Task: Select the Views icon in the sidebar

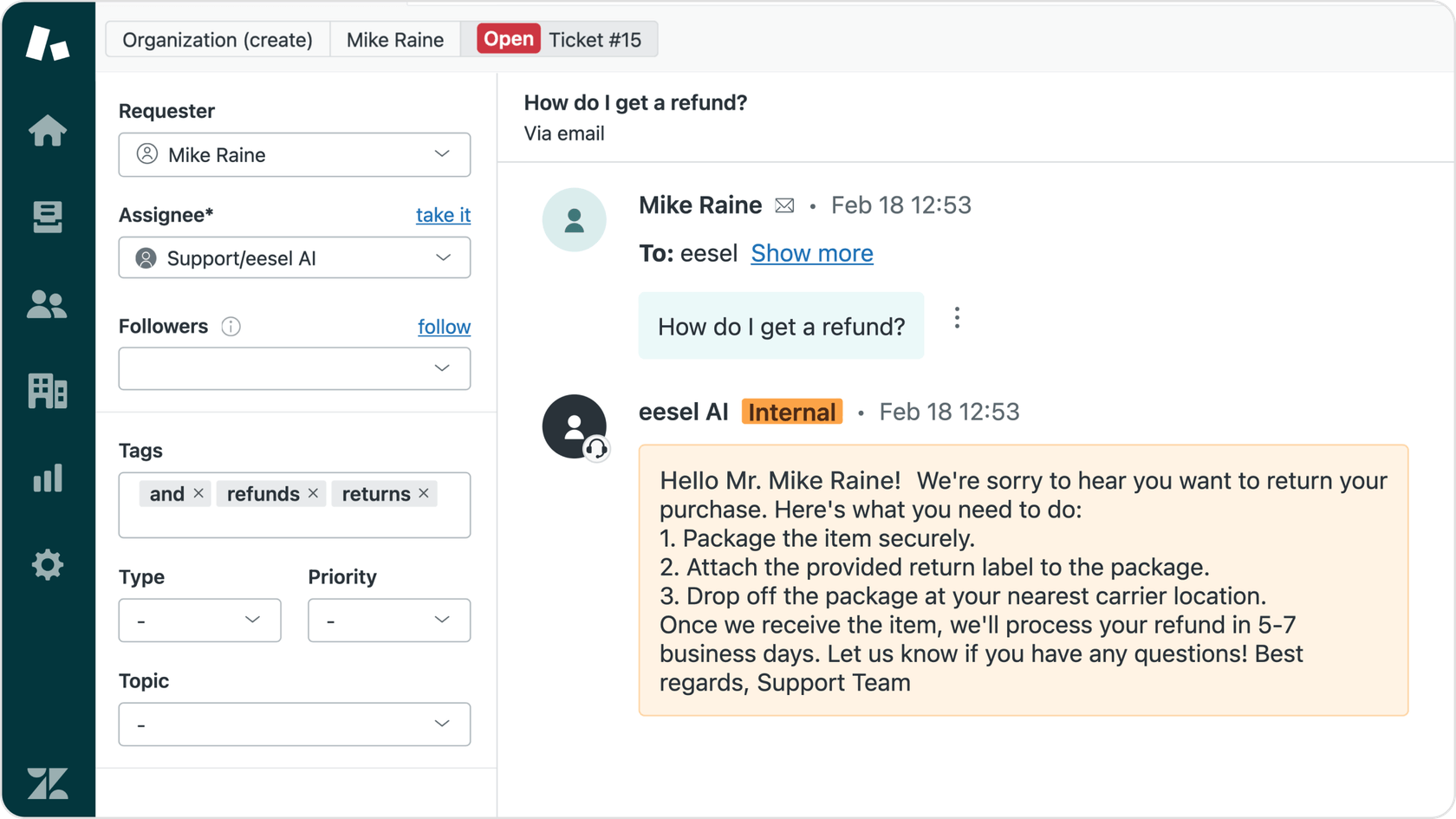Action: click(47, 218)
